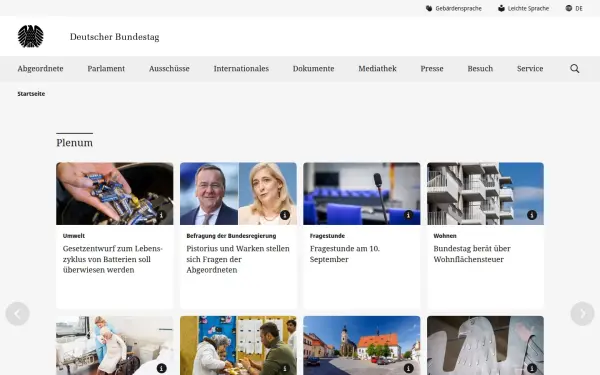The width and height of the screenshot is (600, 375).
Task: Open the Ausschüsse menu
Action: [169, 68]
